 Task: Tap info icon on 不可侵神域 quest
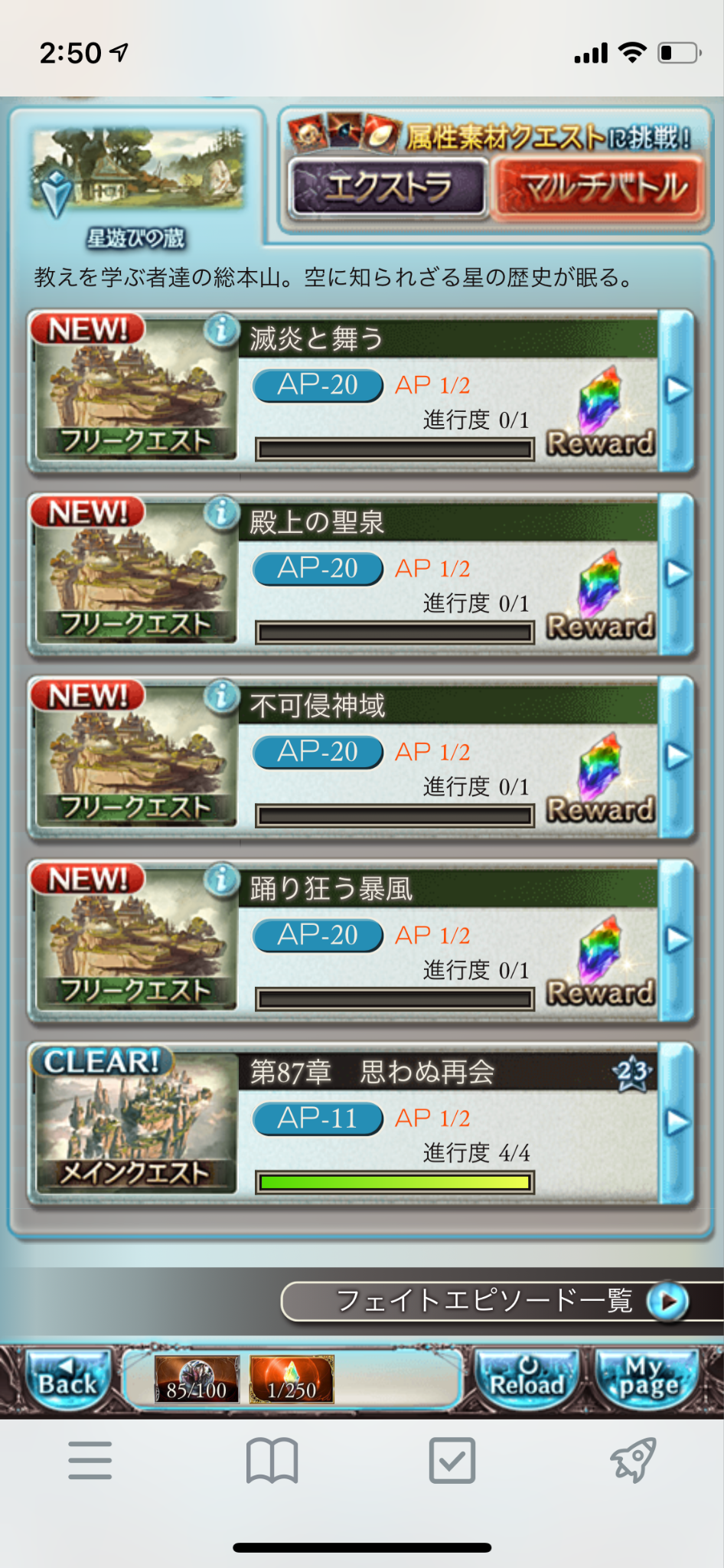point(221,697)
